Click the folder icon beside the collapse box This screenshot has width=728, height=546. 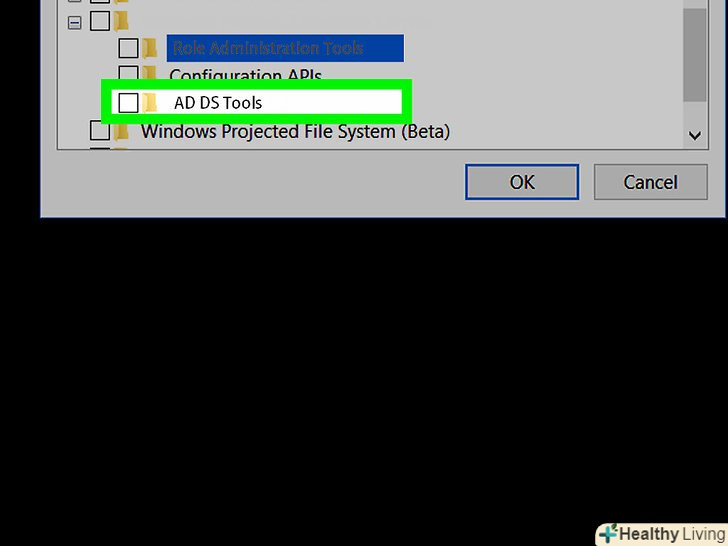point(121,21)
